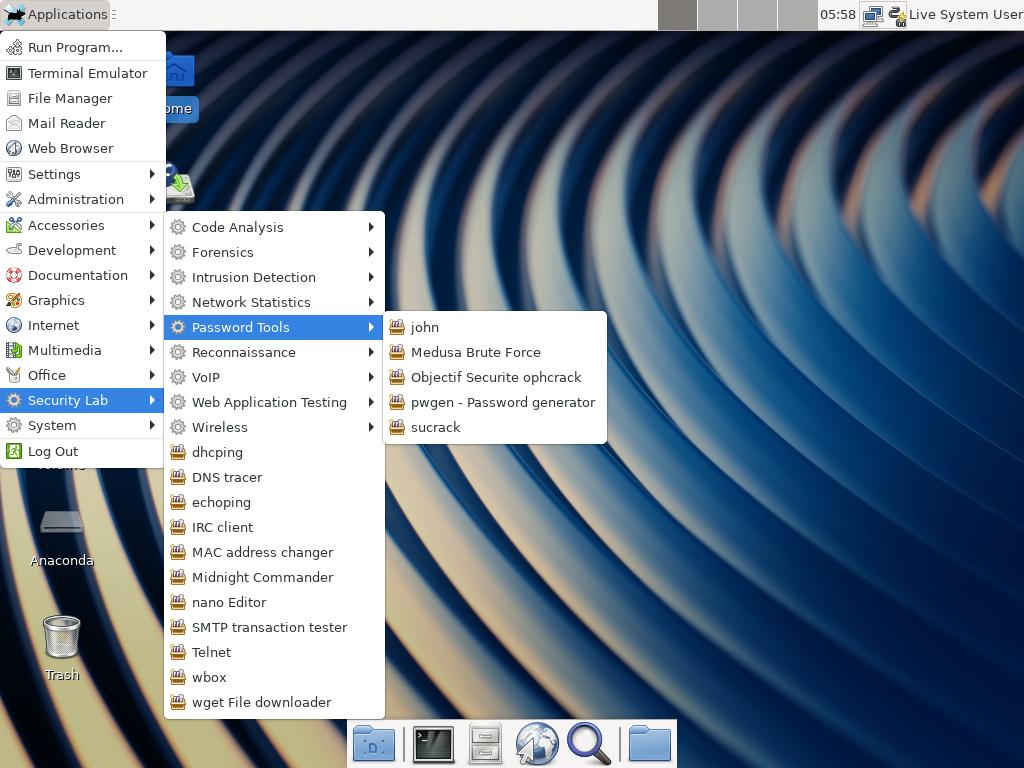
Task: Open MAC address changer
Action: pyautogui.click(x=274, y=552)
